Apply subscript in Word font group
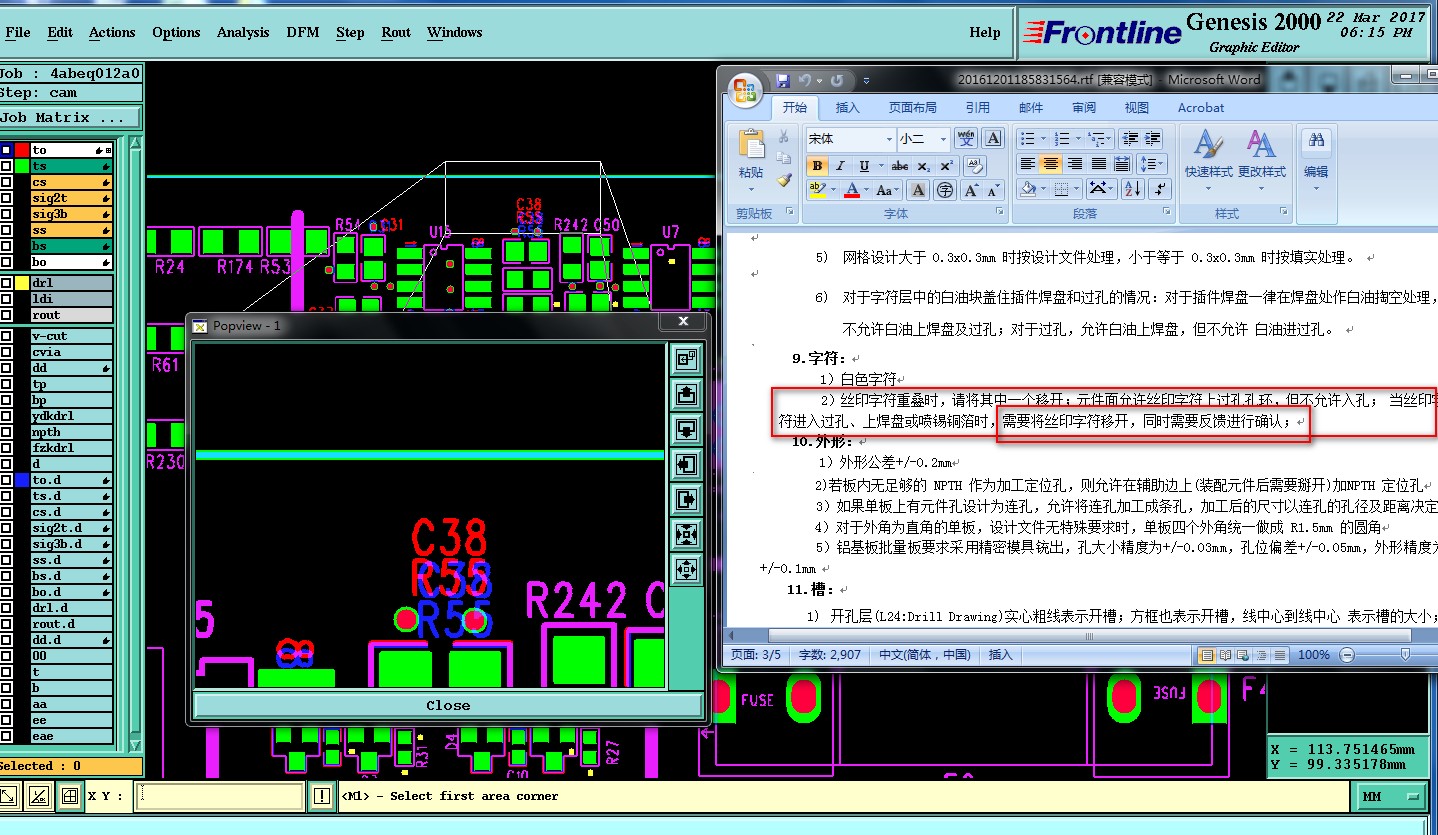 [x=923, y=166]
